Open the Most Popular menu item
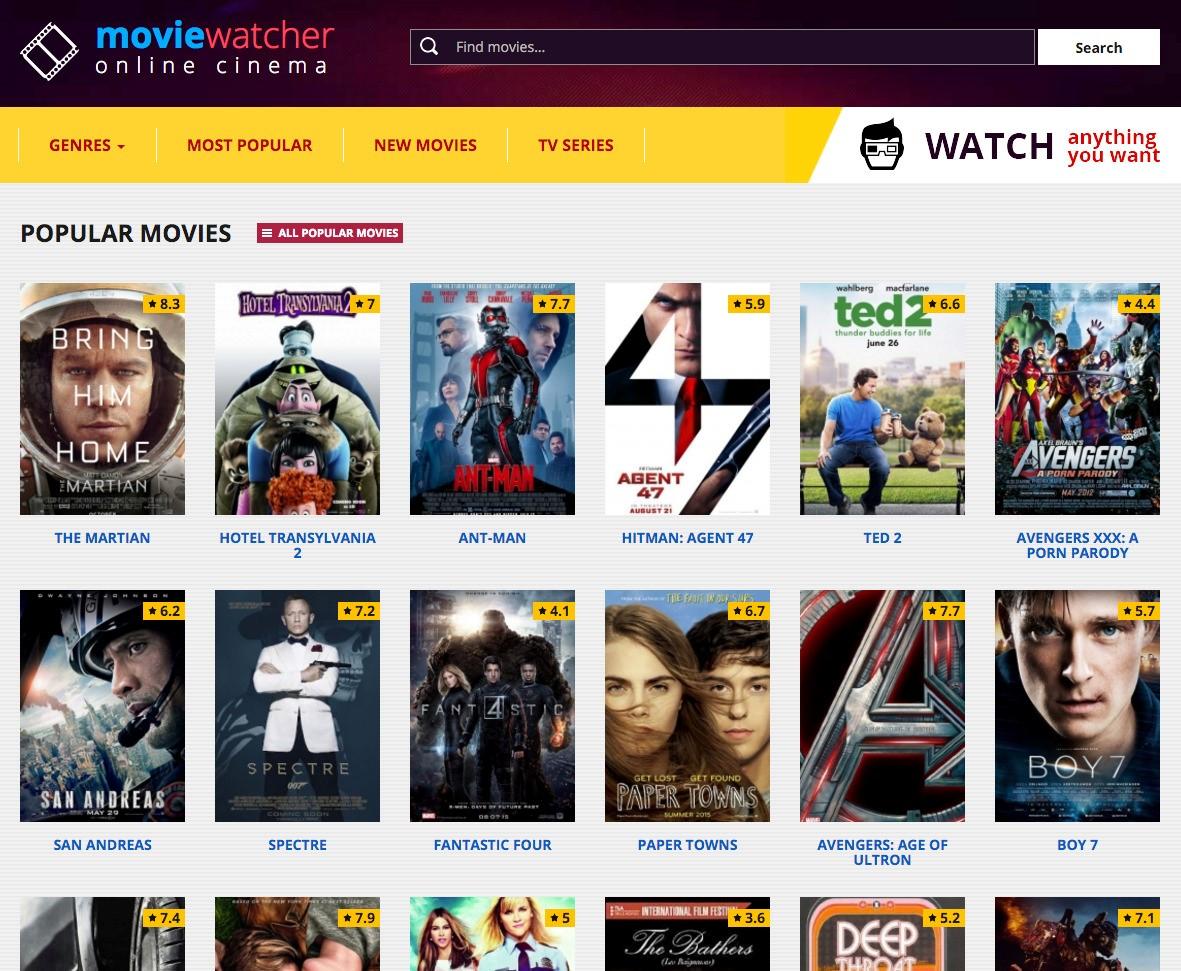1181x971 pixels. (249, 145)
